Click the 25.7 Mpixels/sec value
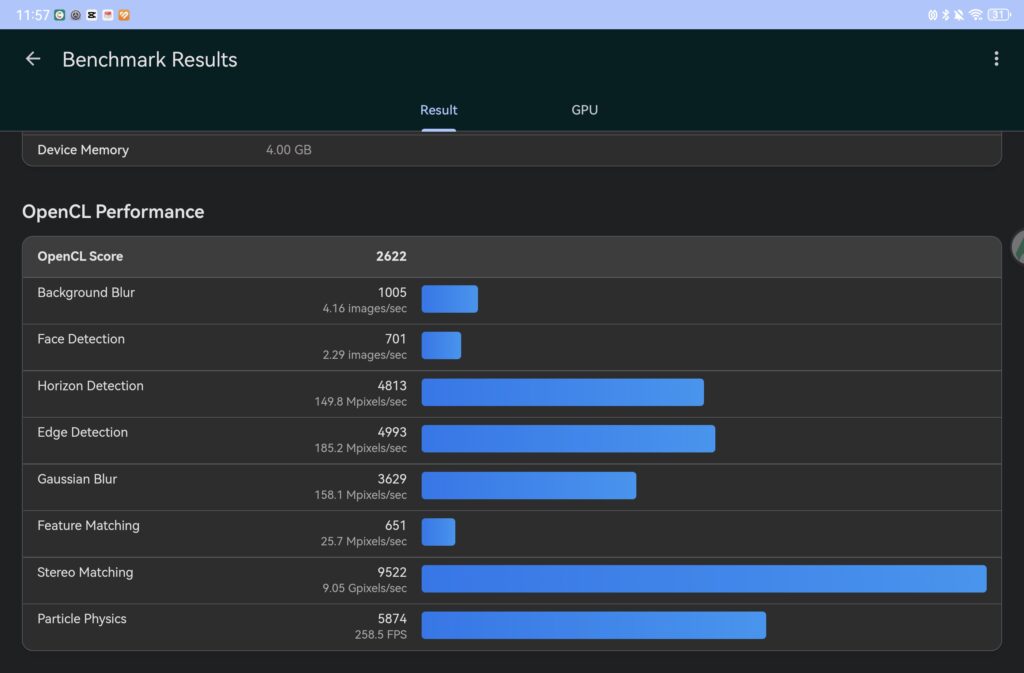Image resolution: width=1024 pixels, height=673 pixels. [x=363, y=541]
